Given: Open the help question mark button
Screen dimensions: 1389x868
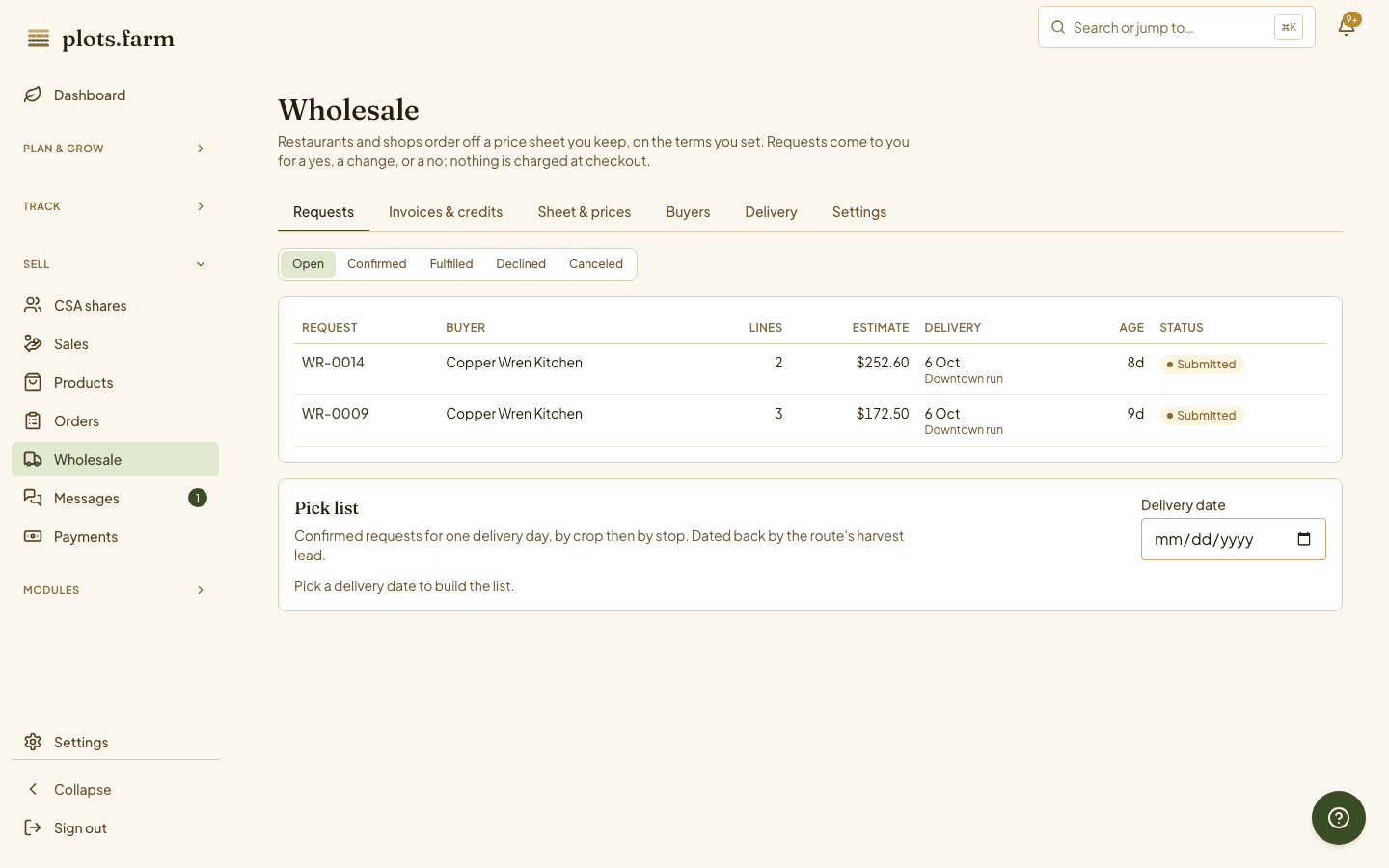Looking at the screenshot, I should click(1339, 818).
